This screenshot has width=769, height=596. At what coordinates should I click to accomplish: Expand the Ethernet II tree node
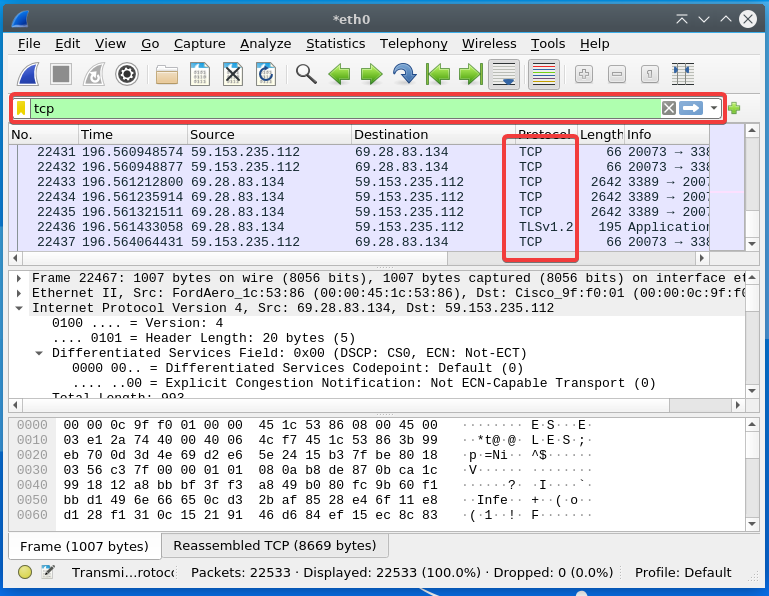[19, 293]
